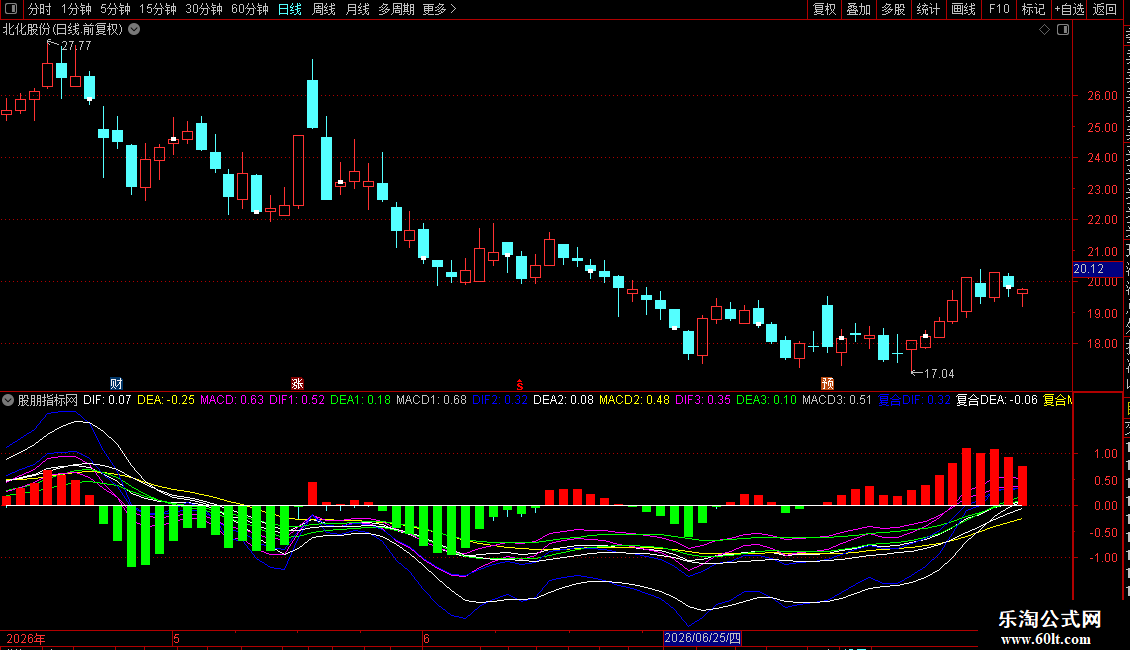Click the MACD3: 0.51 value label
Image resolution: width=1130 pixels, height=650 pixels.
point(837,400)
